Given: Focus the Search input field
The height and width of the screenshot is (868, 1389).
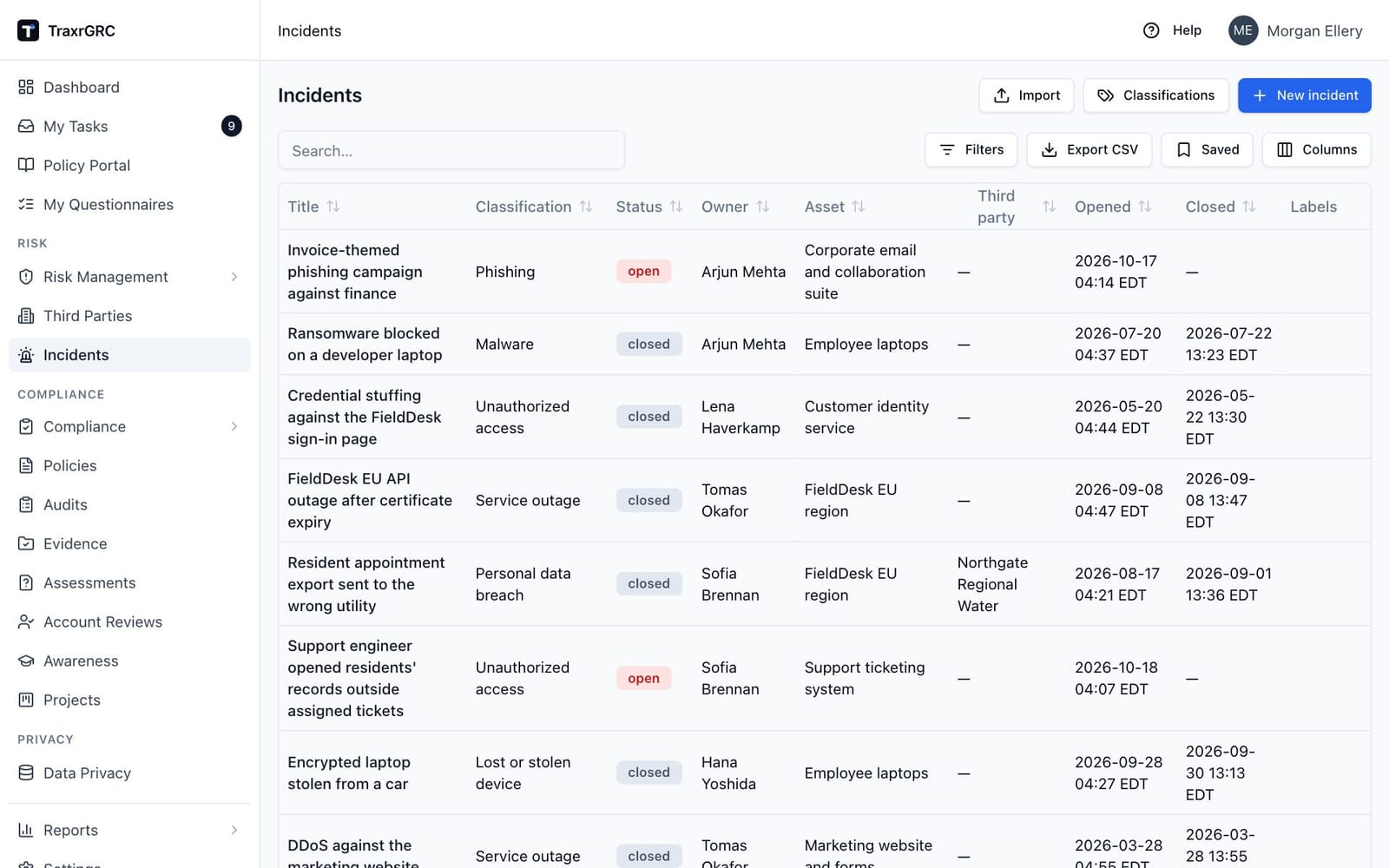Looking at the screenshot, I should click(451, 150).
